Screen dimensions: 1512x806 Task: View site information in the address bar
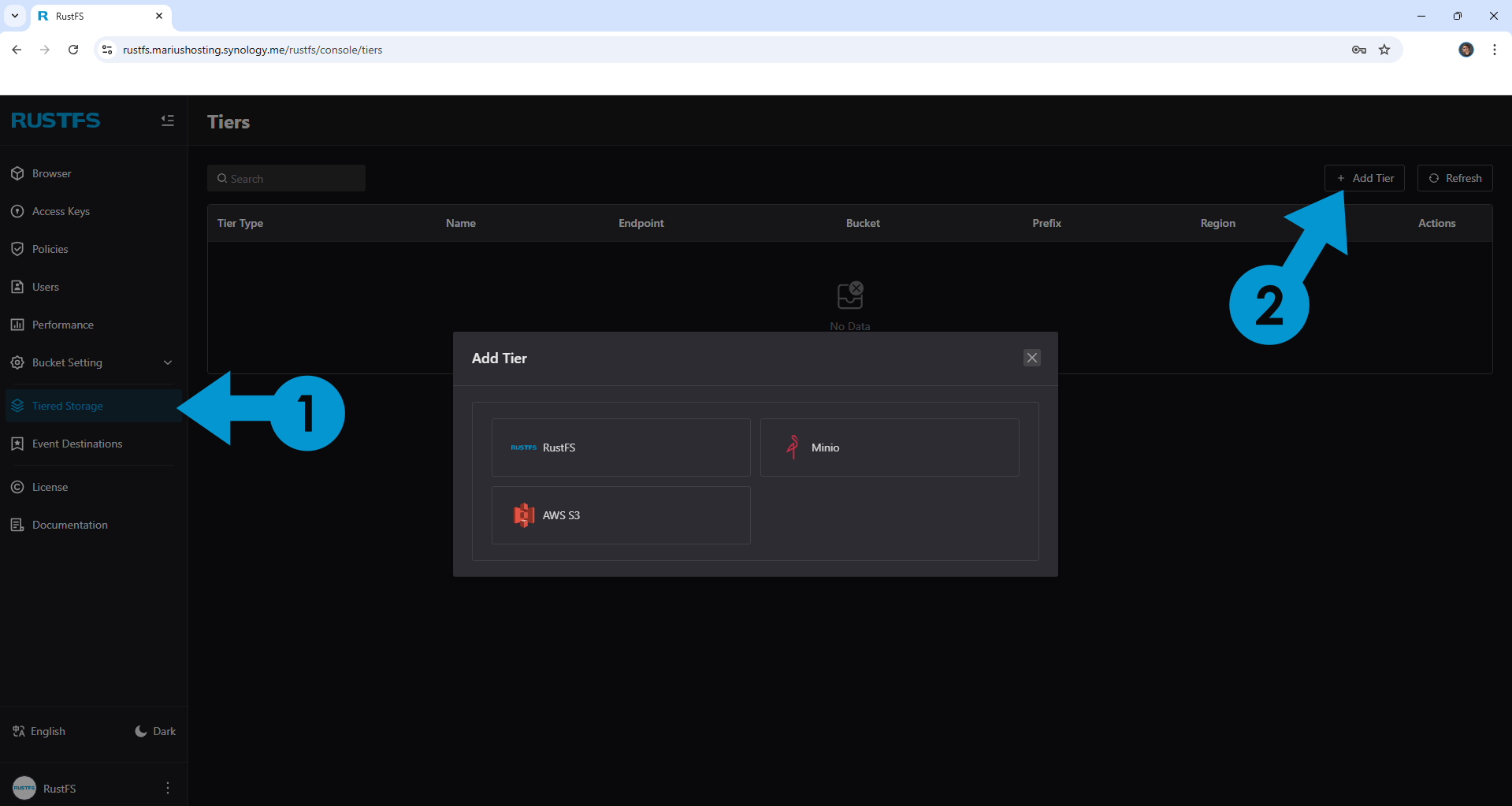(108, 50)
